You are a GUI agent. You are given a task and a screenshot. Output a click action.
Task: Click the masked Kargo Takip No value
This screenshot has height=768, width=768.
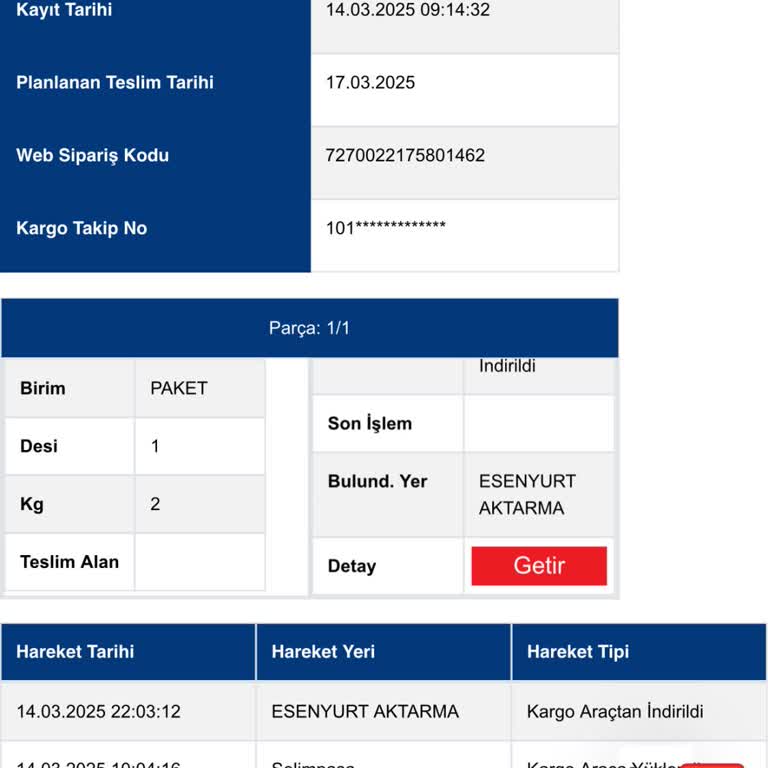(x=385, y=228)
